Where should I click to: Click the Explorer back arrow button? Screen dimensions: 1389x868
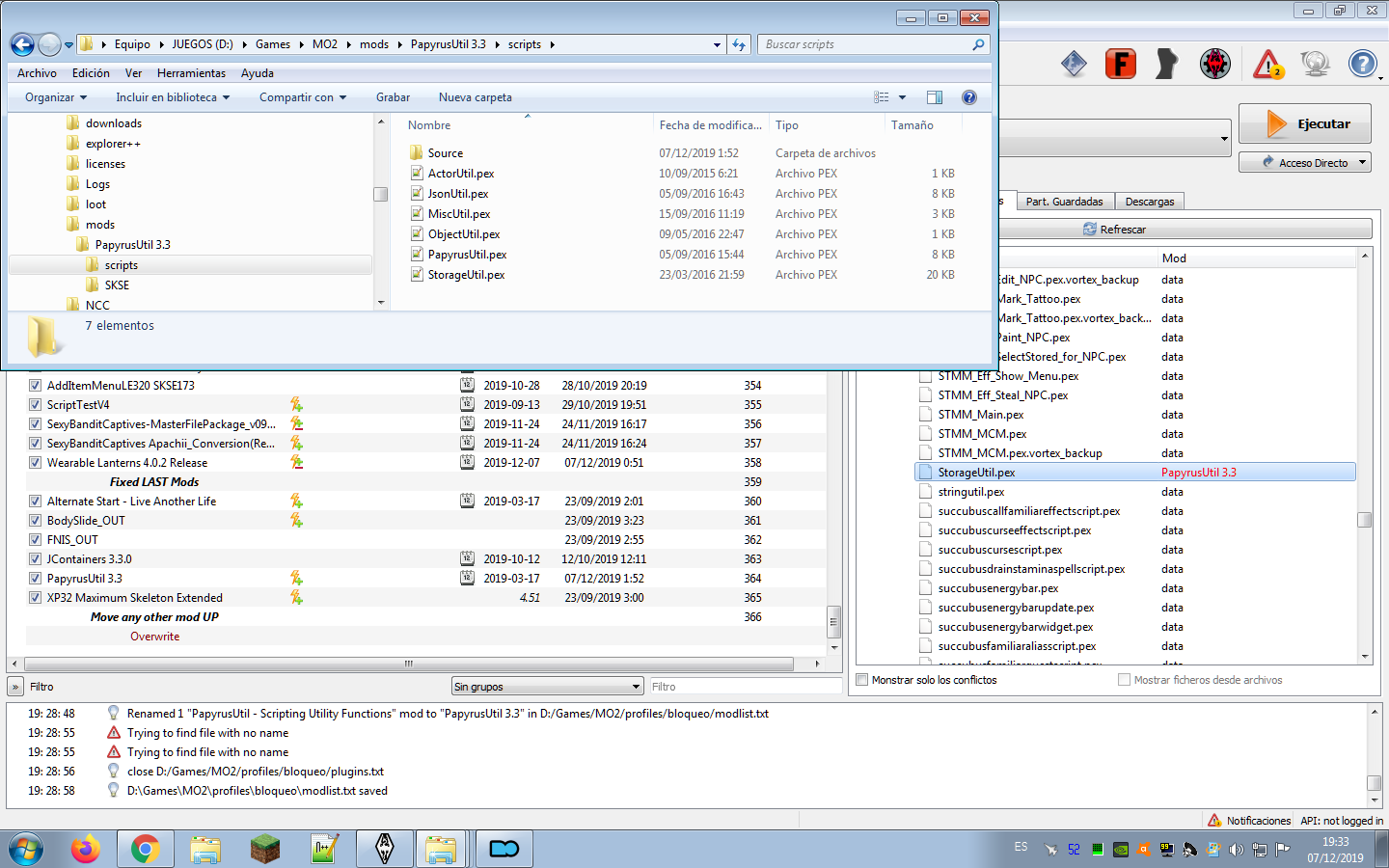[22, 44]
